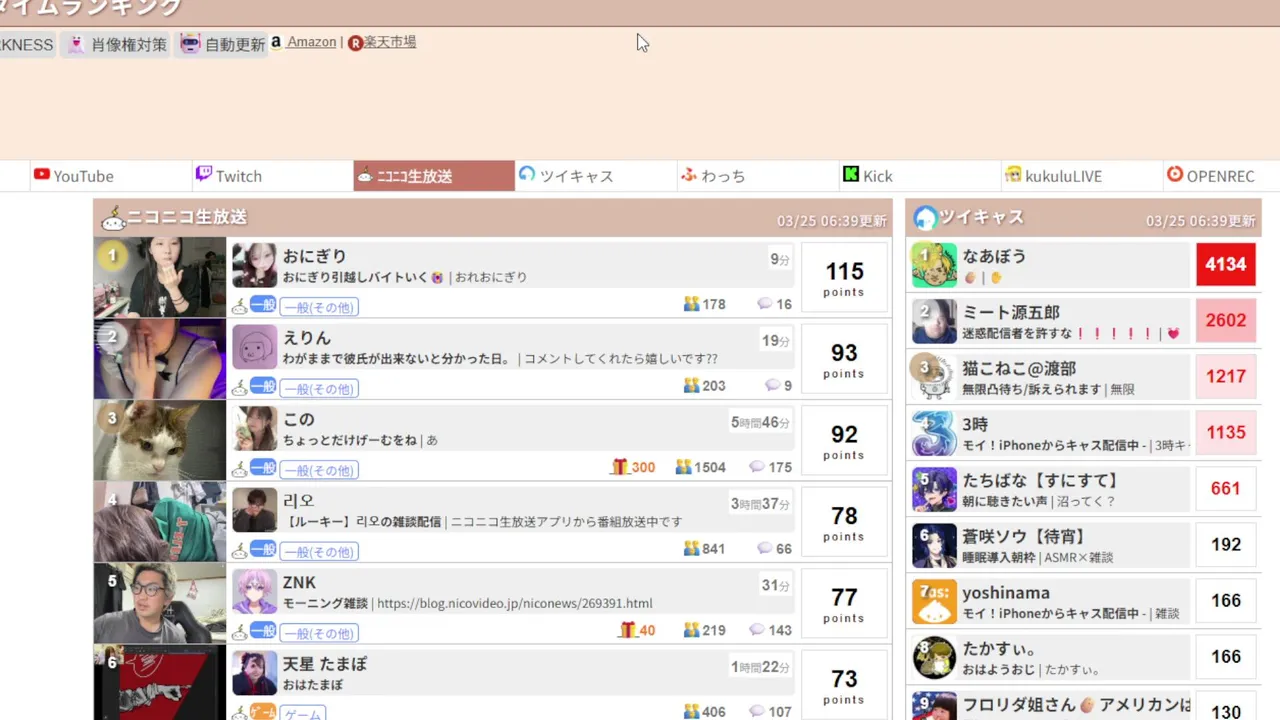This screenshot has width=1280, height=720.
Task: Open the Amazon link
Action: [311, 42]
